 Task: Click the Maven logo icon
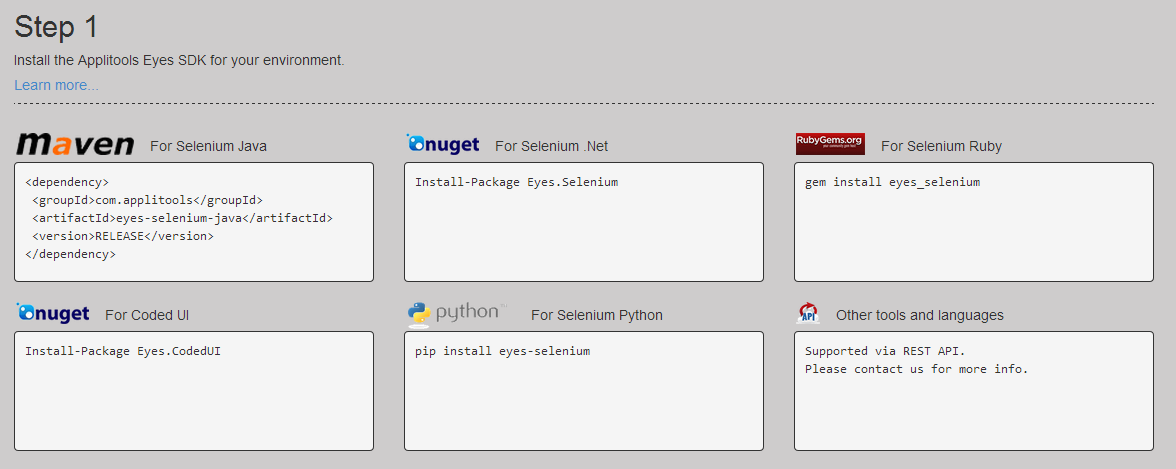75,144
